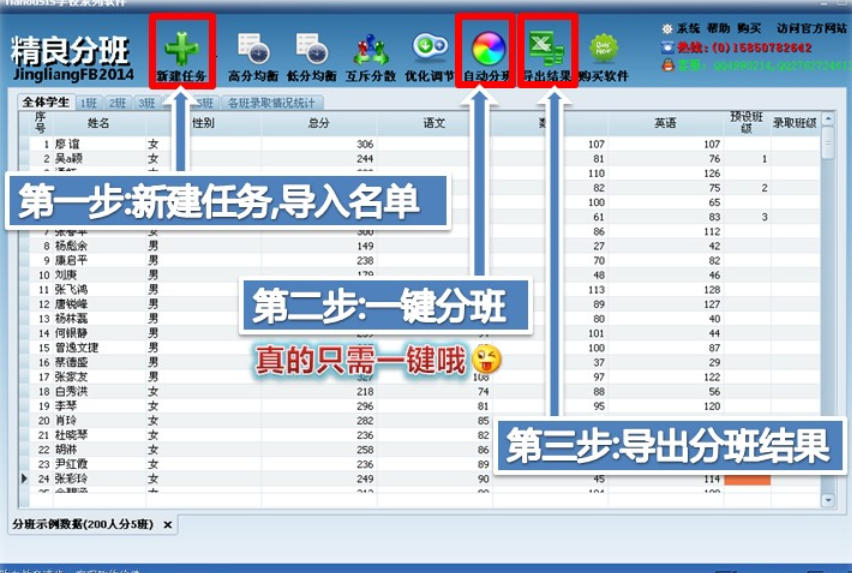The image size is (852, 573).
Task: Select student 刘庚 in row 10
Action: [x=66, y=275]
